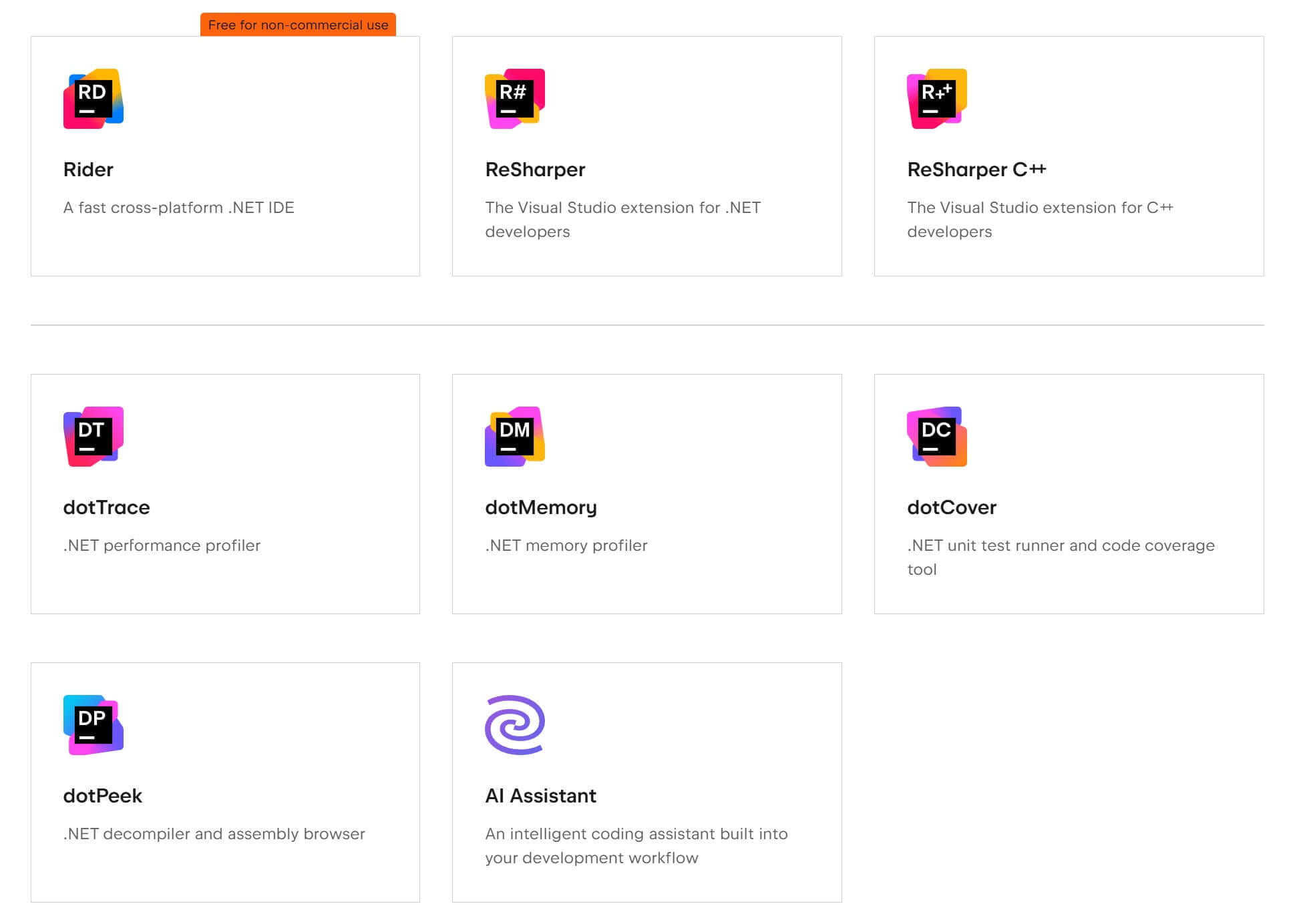The image size is (1301, 924).
Task: Open the ReSharper C++ title link
Action: [x=976, y=170]
